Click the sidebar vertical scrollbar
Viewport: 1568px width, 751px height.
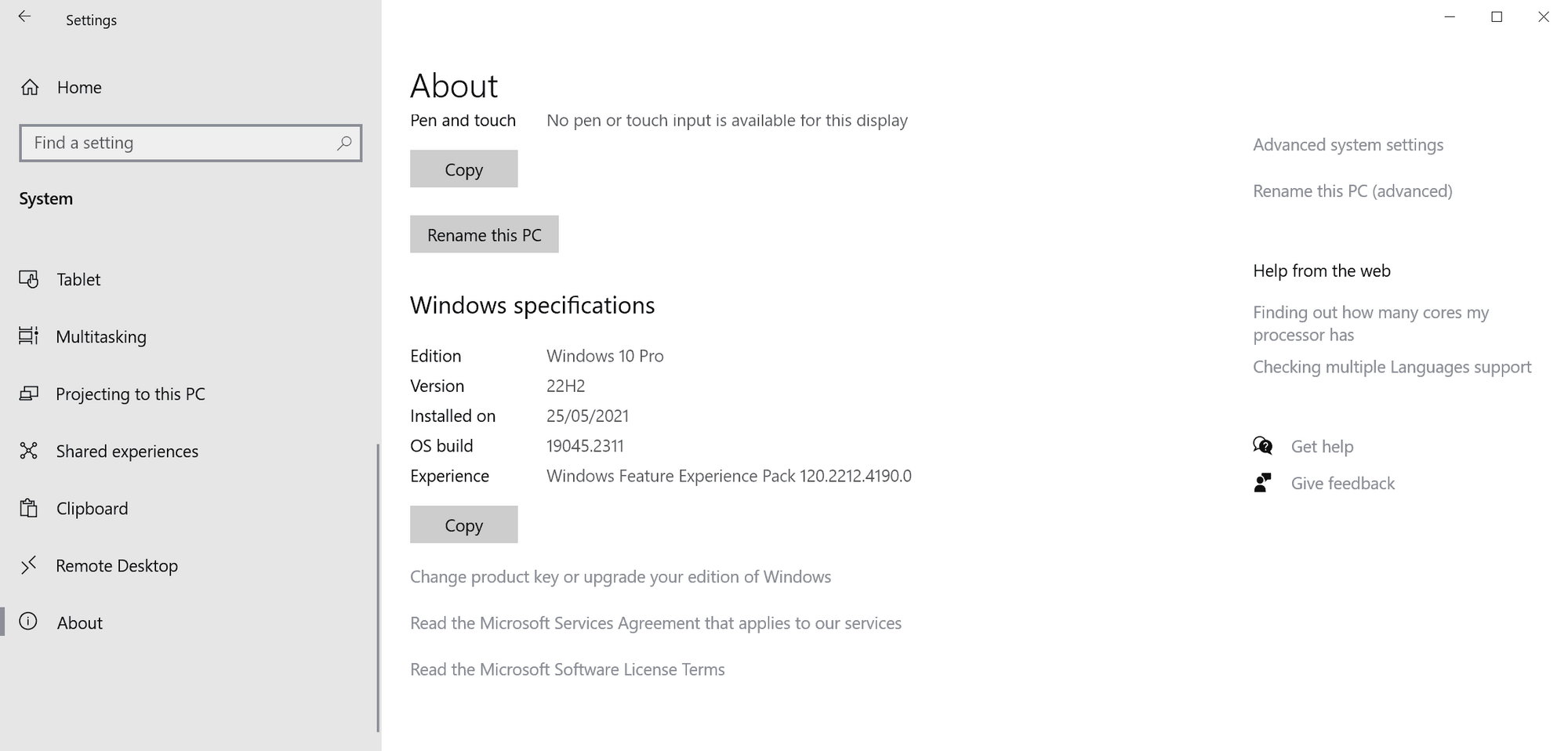click(x=378, y=588)
